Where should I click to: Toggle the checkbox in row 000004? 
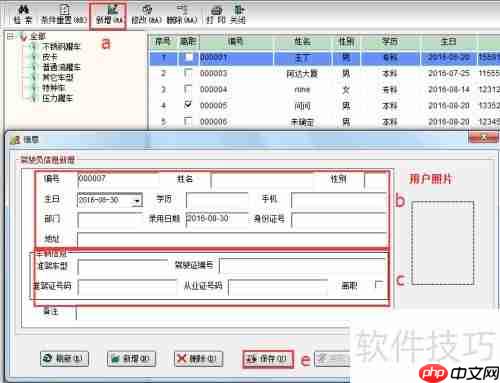pyautogui.click(x=188, y=89)
